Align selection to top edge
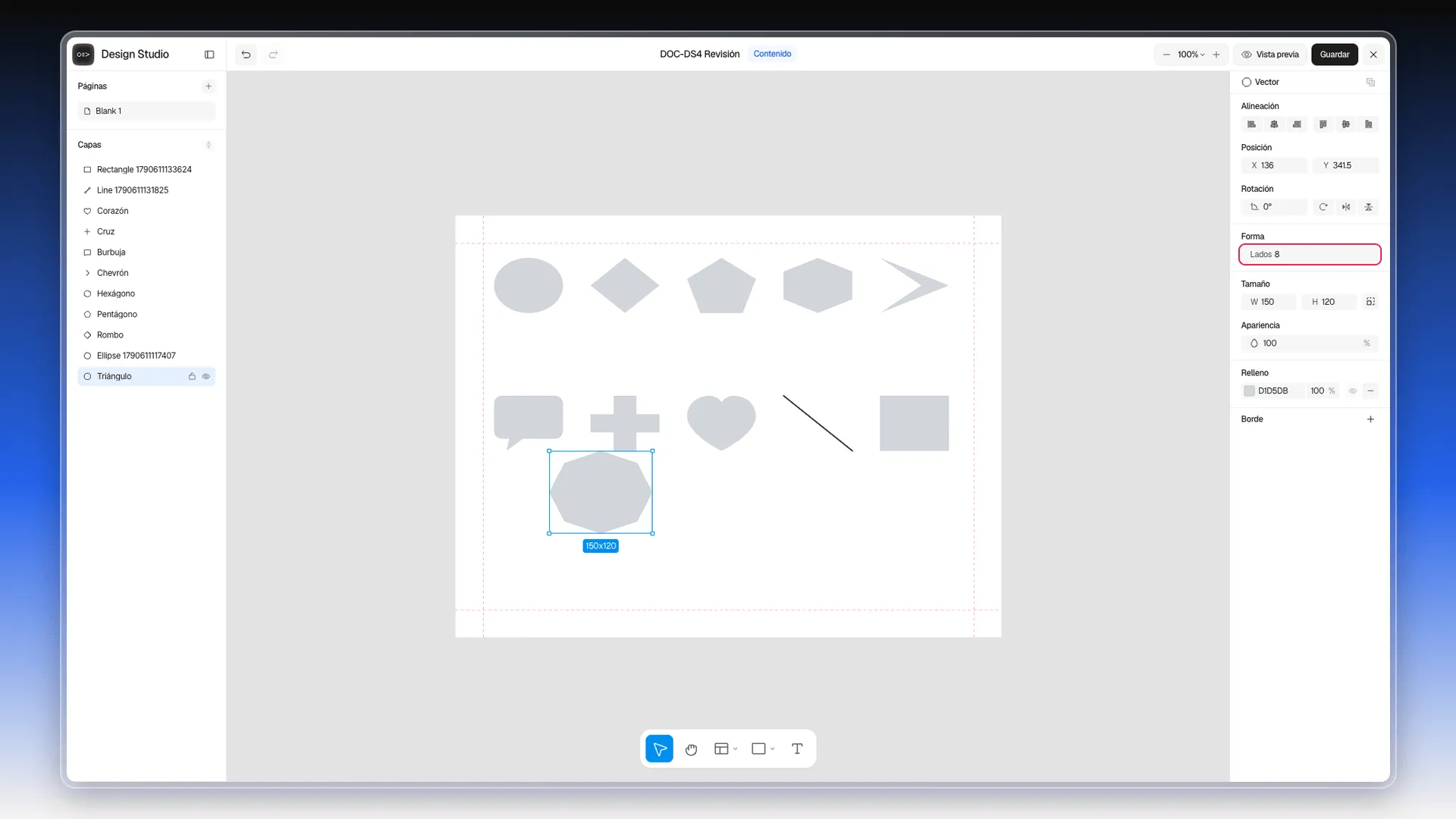1456x819 pixels. 1323,124
